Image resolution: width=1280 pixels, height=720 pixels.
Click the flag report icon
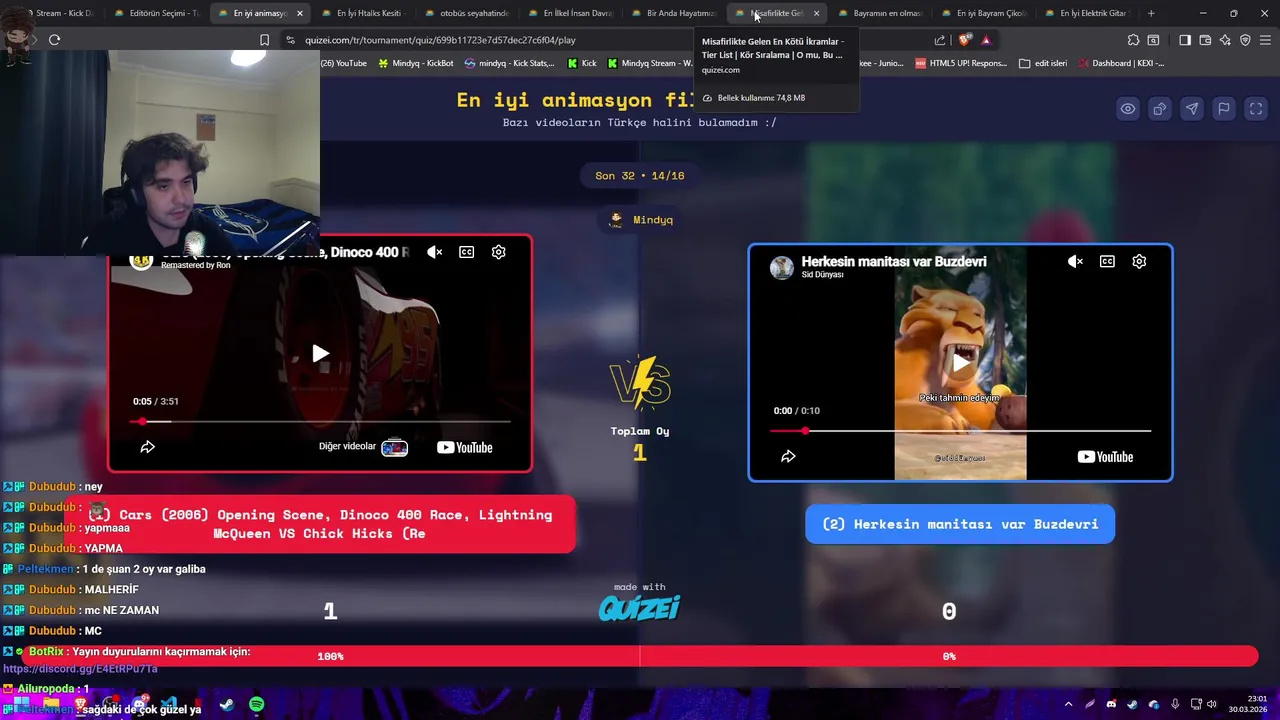[x=1224, y=109]
